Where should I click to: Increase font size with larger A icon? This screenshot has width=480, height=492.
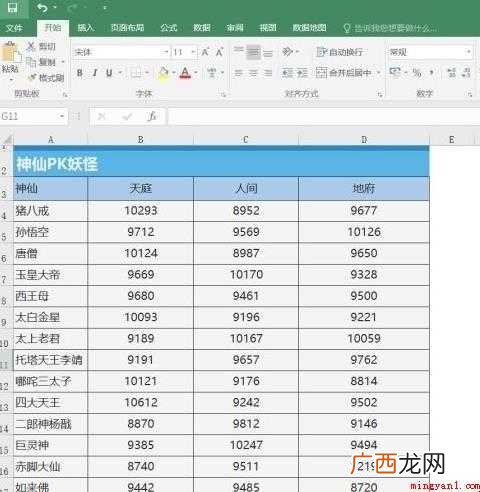tap(205, 52)
